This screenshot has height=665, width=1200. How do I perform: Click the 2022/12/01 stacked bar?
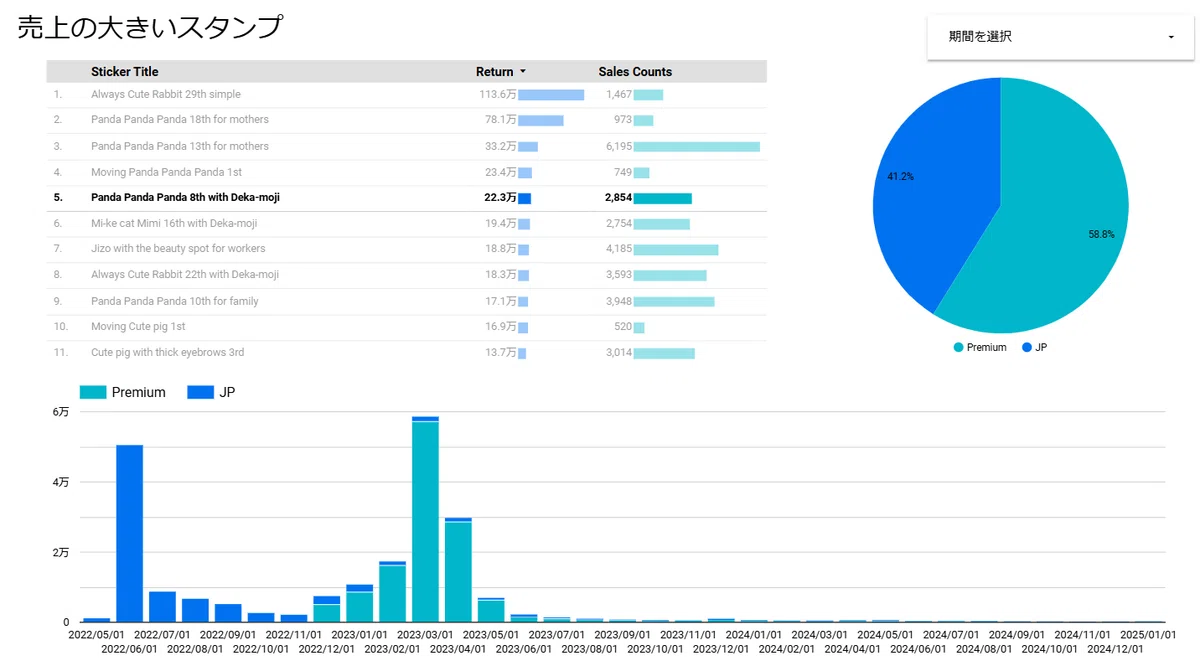[x=326, y=609]
